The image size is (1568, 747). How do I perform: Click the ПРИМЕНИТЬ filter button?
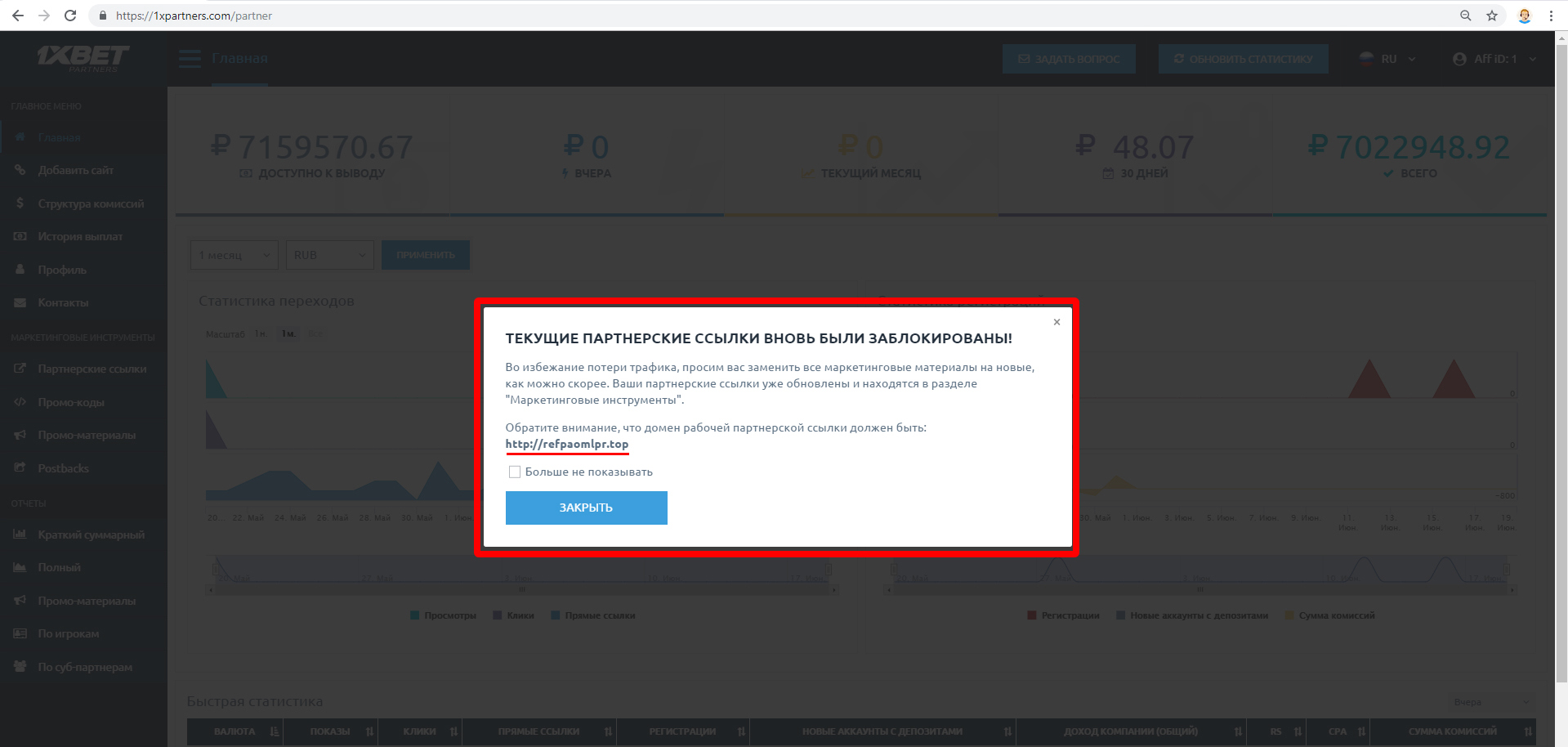426,255
